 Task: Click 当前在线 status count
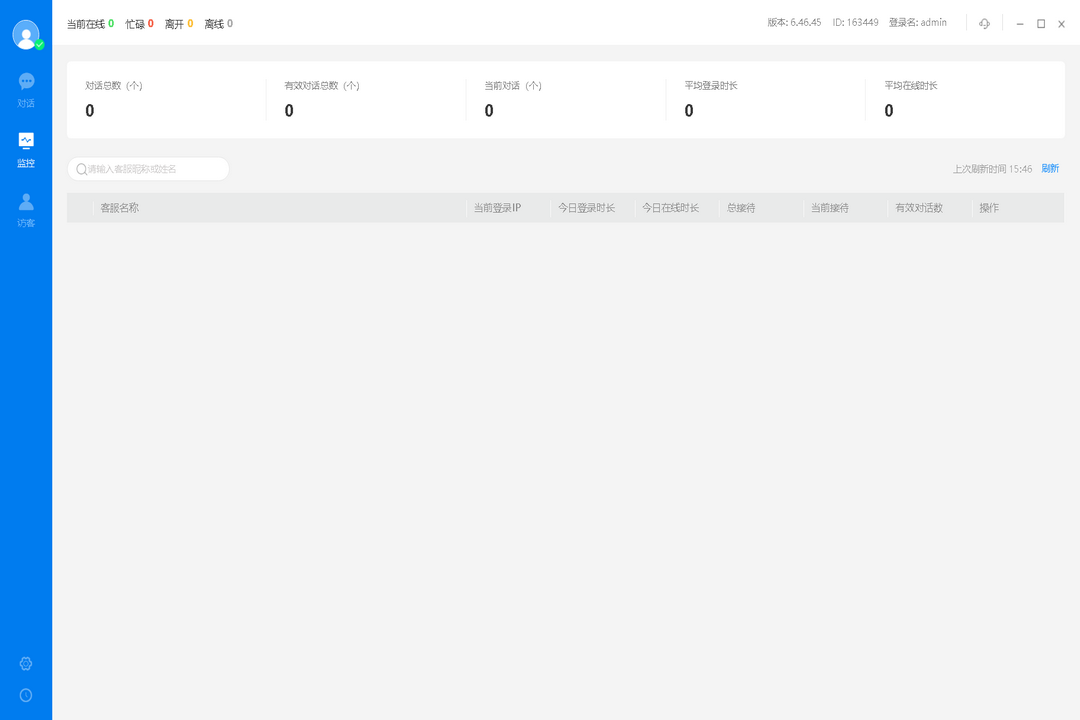coord(90,24)
